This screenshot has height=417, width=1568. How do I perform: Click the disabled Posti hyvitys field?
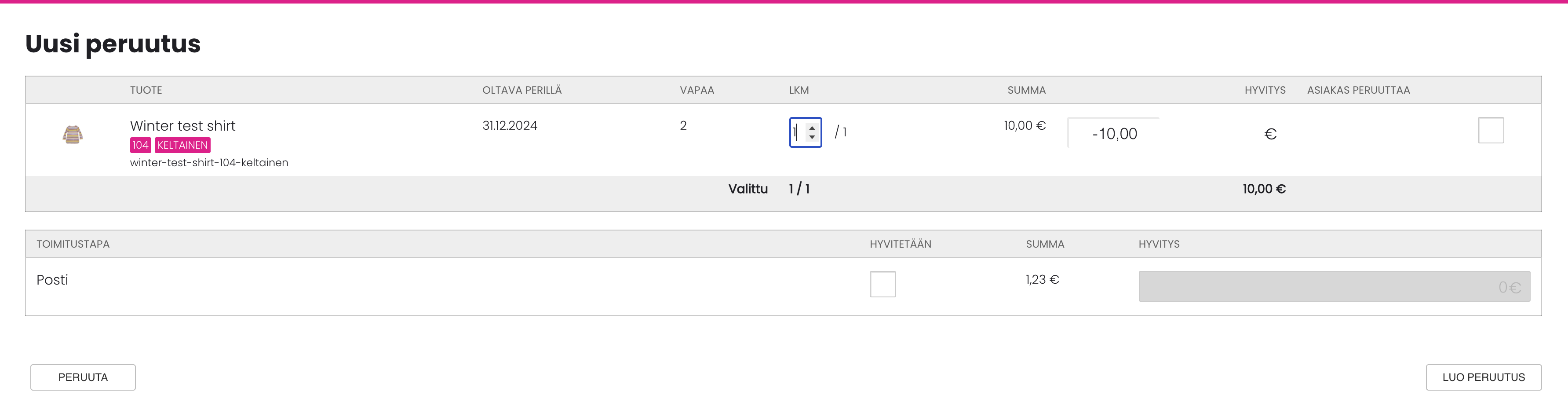tap(1334, 286)
